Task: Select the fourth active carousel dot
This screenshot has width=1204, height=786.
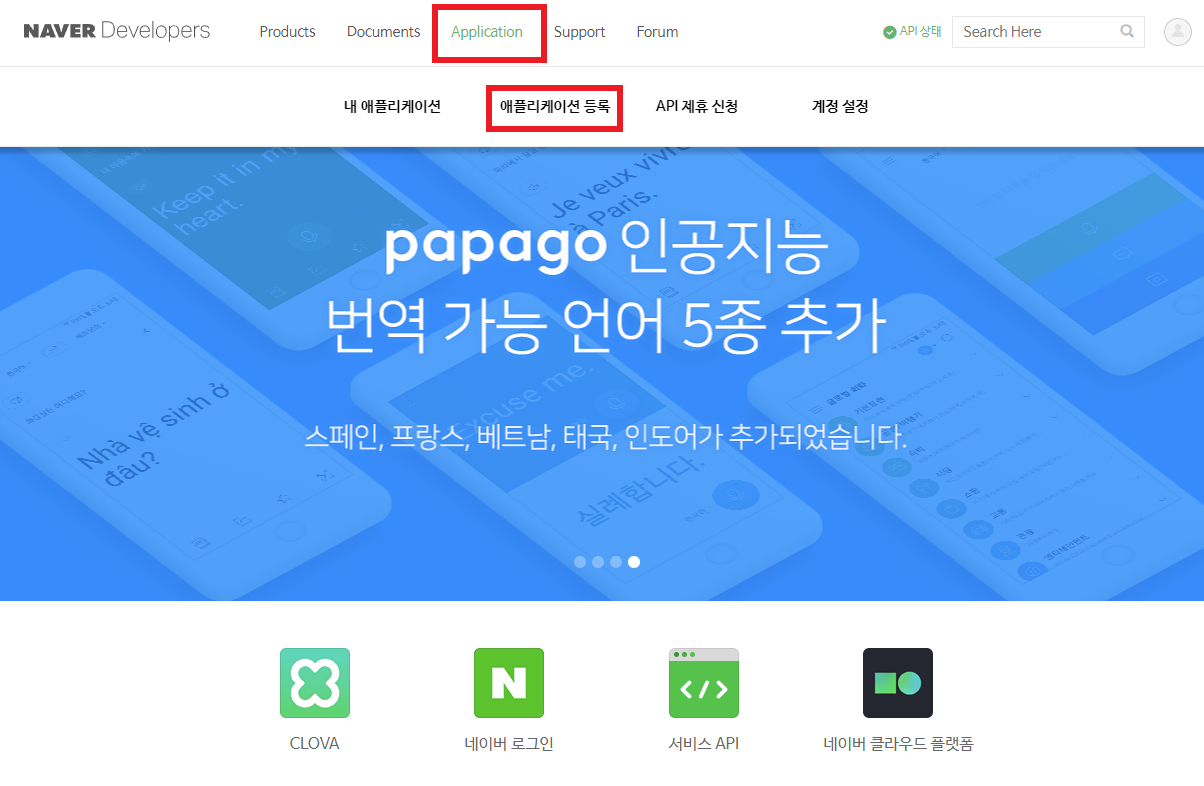Action: pos(634,562)
